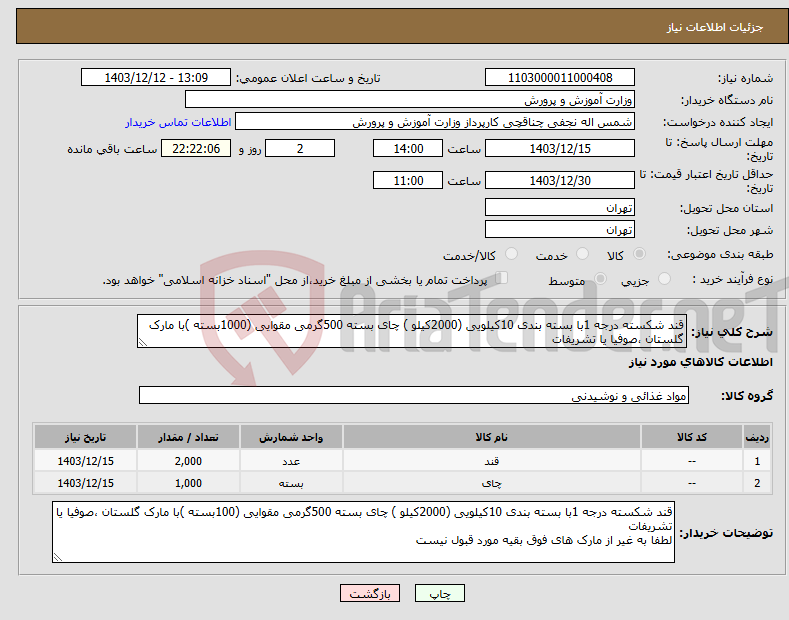This screenshot has width=789, height=620.
Task: Click the date cell in the قند row
Action: click(85, 461)
